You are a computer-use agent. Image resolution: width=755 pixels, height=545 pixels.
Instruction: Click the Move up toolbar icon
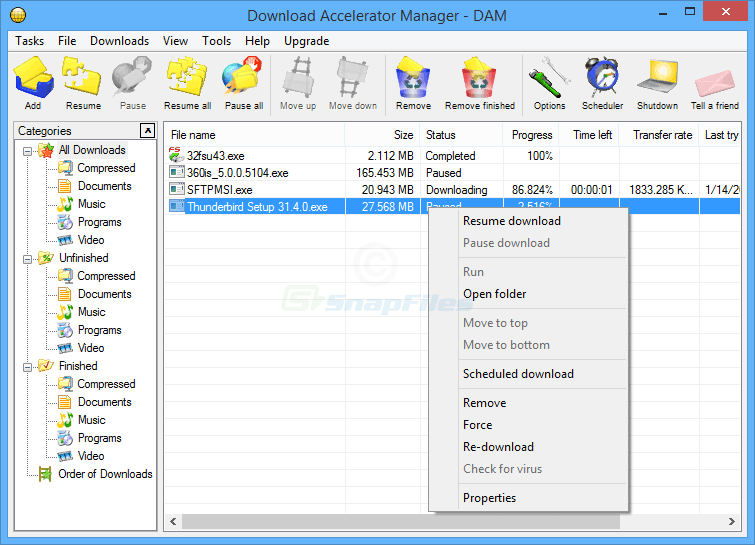tap(299, 77)
